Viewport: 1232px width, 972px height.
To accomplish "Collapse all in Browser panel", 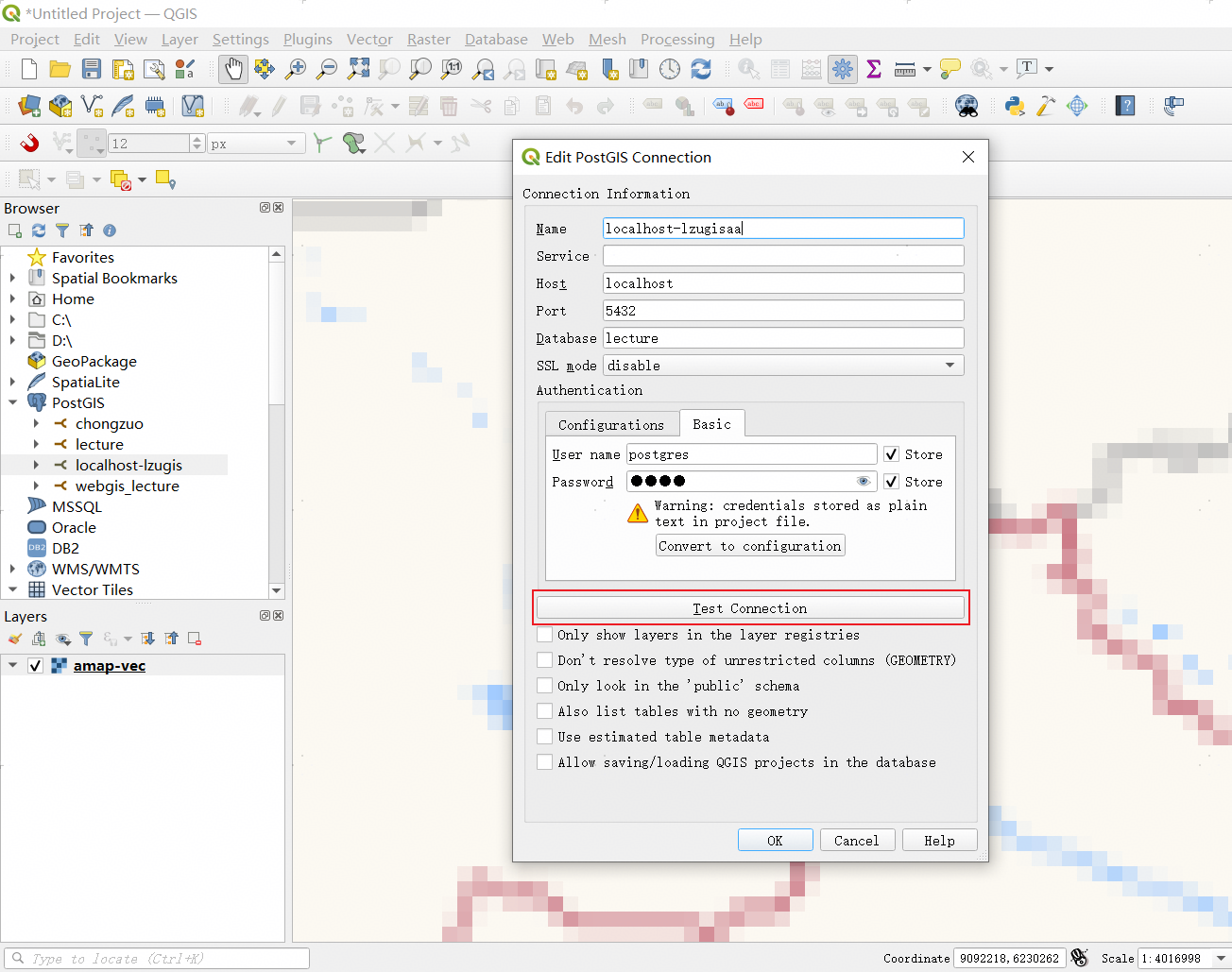I will 86,230.
